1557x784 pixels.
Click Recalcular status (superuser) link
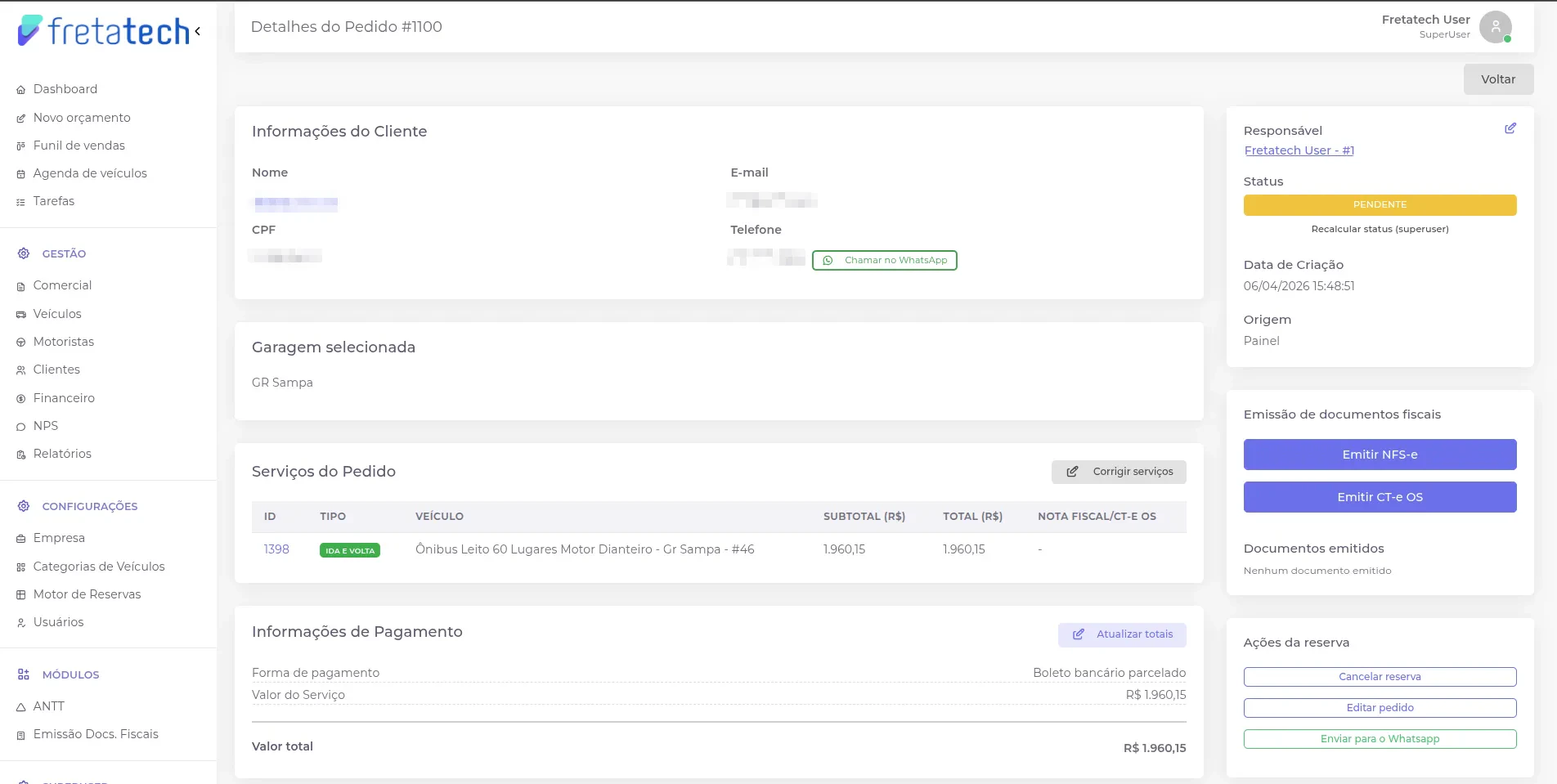click(x=1380, y=229)
